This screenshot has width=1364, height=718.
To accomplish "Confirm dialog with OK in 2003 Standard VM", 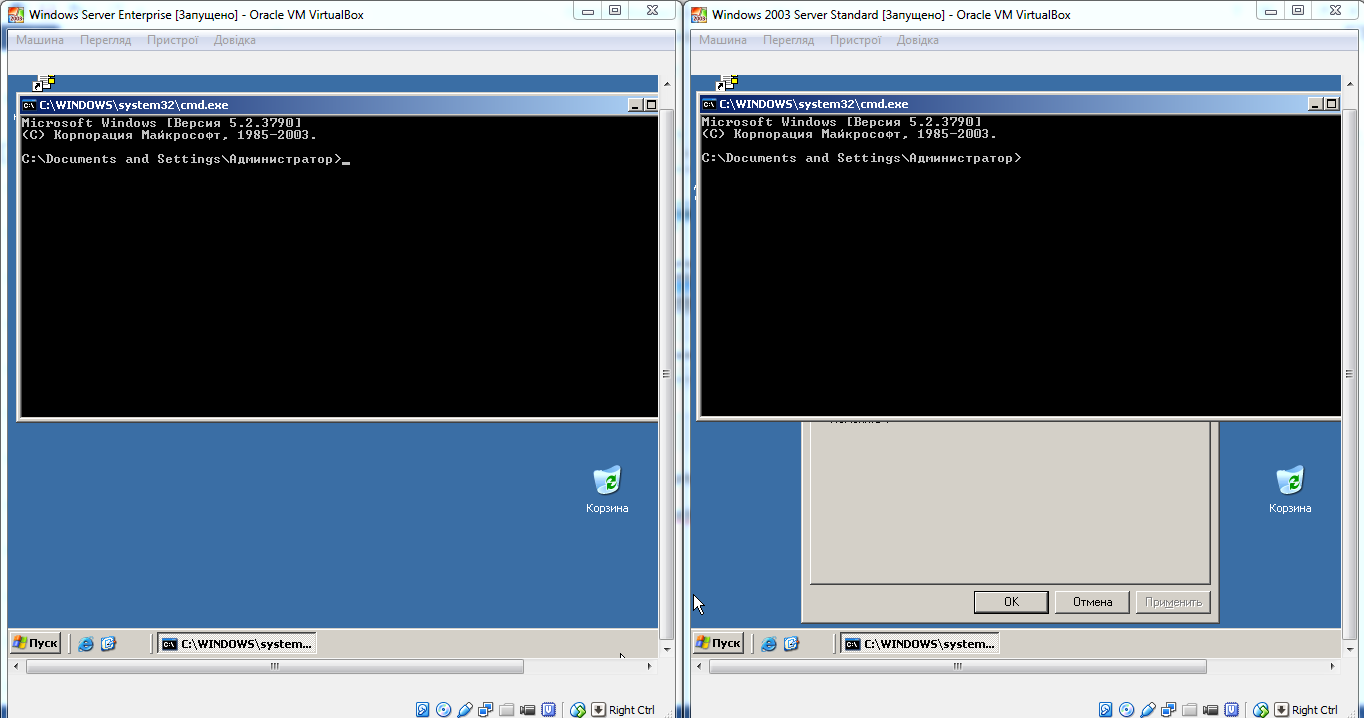I will coord(1011,602).
